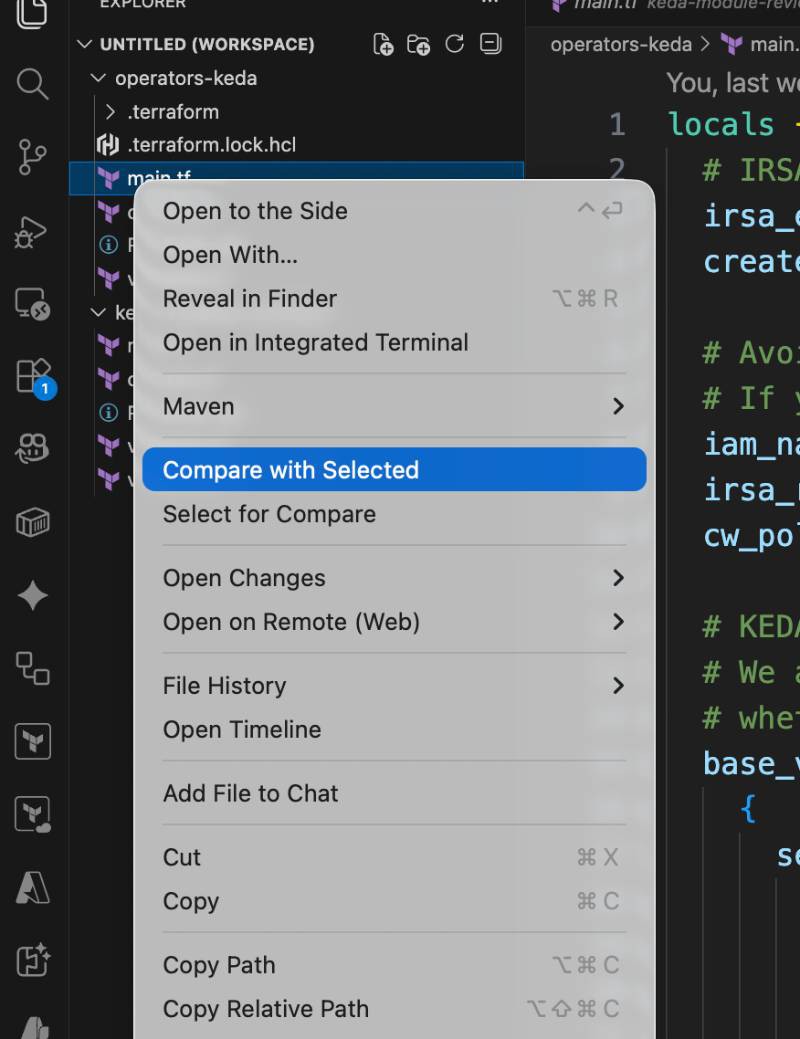Image resolution: width=800 pixels, height=1039 pixels.
Task: Open the Source Control view
Action: 32,158
